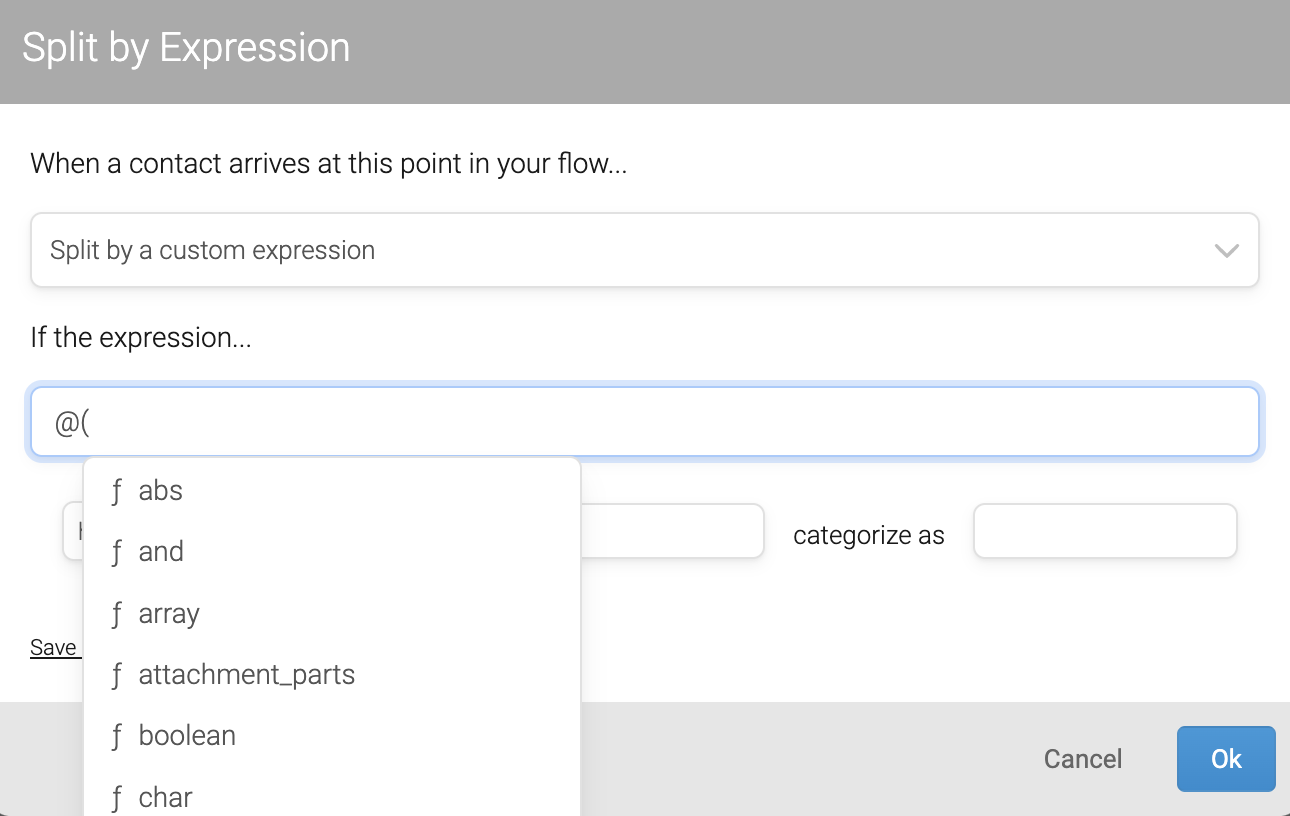Screen dimensions: 1290x816
Task: Click the ƒ icon beside the and function
Action: [x=117, y=552]
